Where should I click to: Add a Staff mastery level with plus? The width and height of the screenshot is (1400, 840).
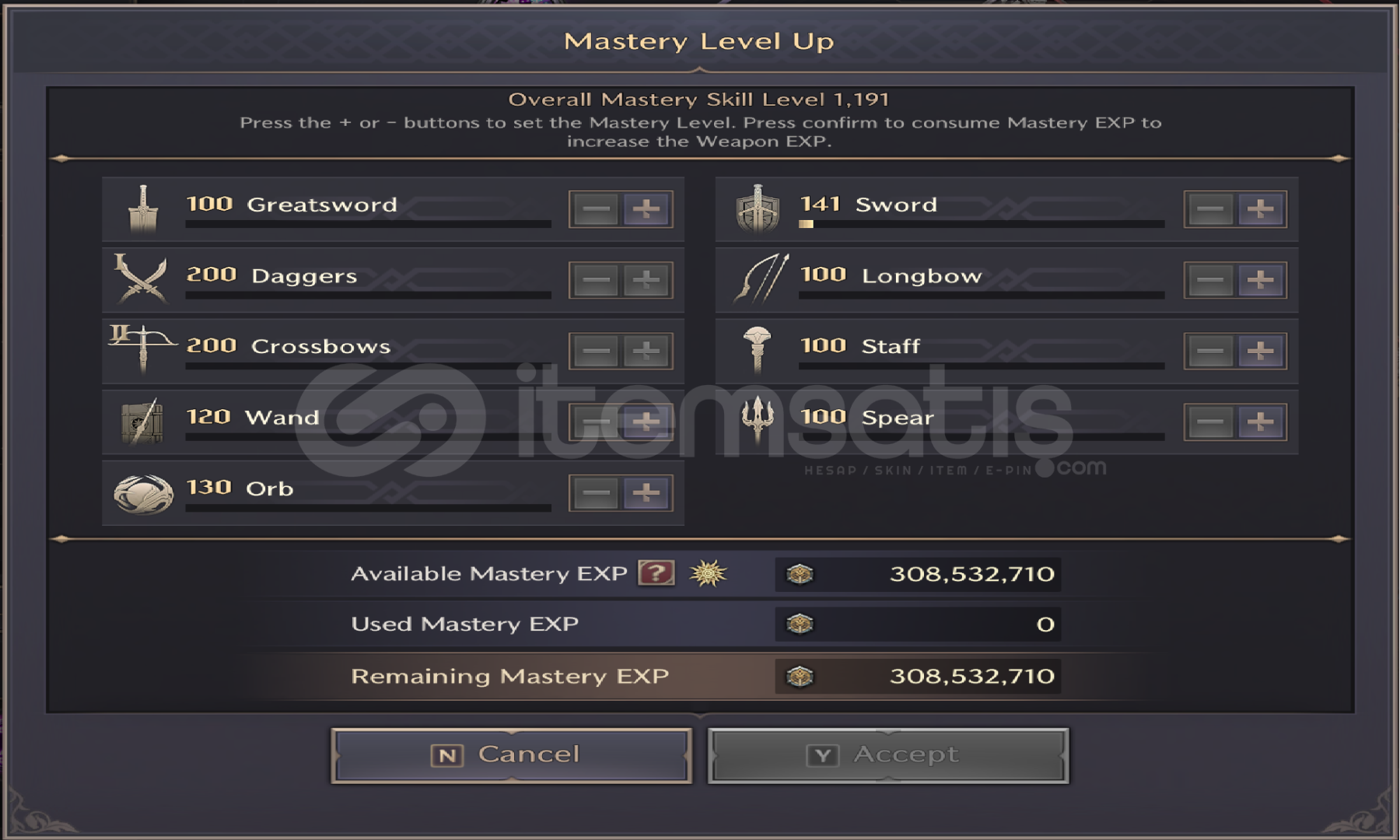coord(1261,351)
